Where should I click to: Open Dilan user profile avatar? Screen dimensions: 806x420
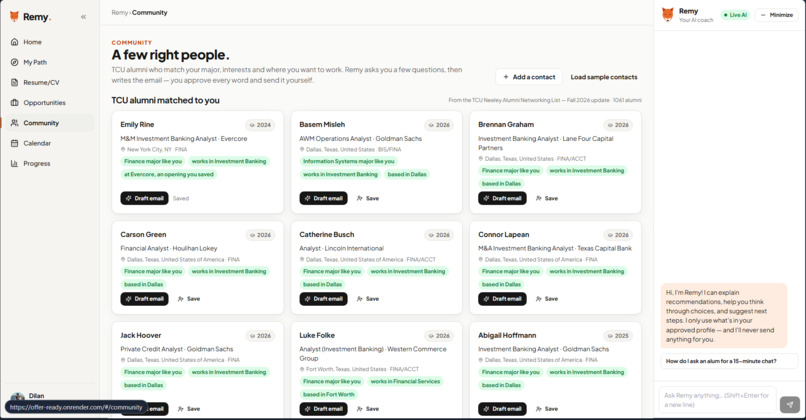(x=17, y=397)
